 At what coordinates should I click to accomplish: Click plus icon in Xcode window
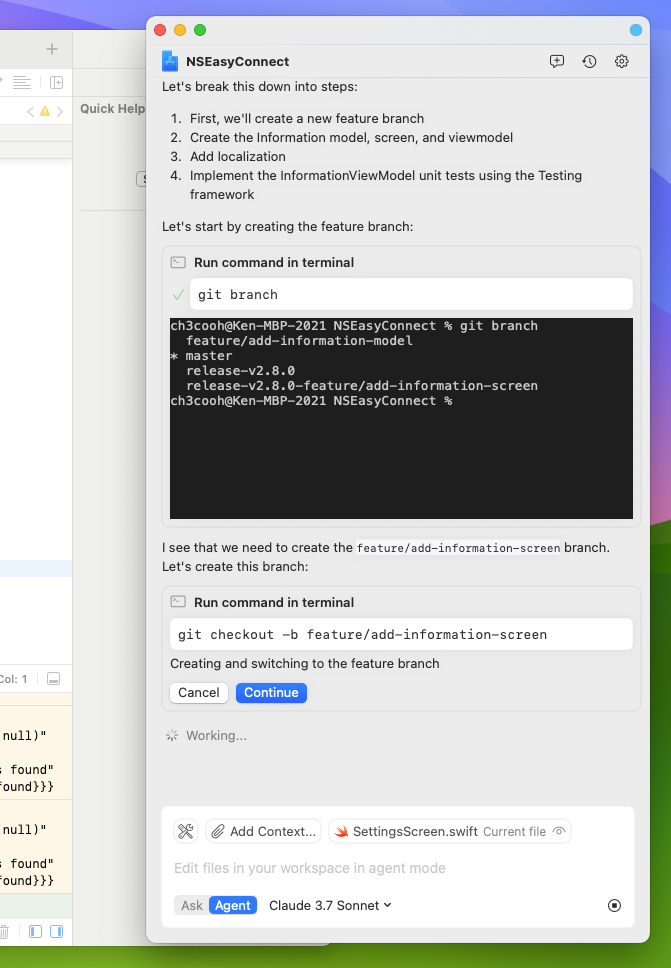[52, 49]
